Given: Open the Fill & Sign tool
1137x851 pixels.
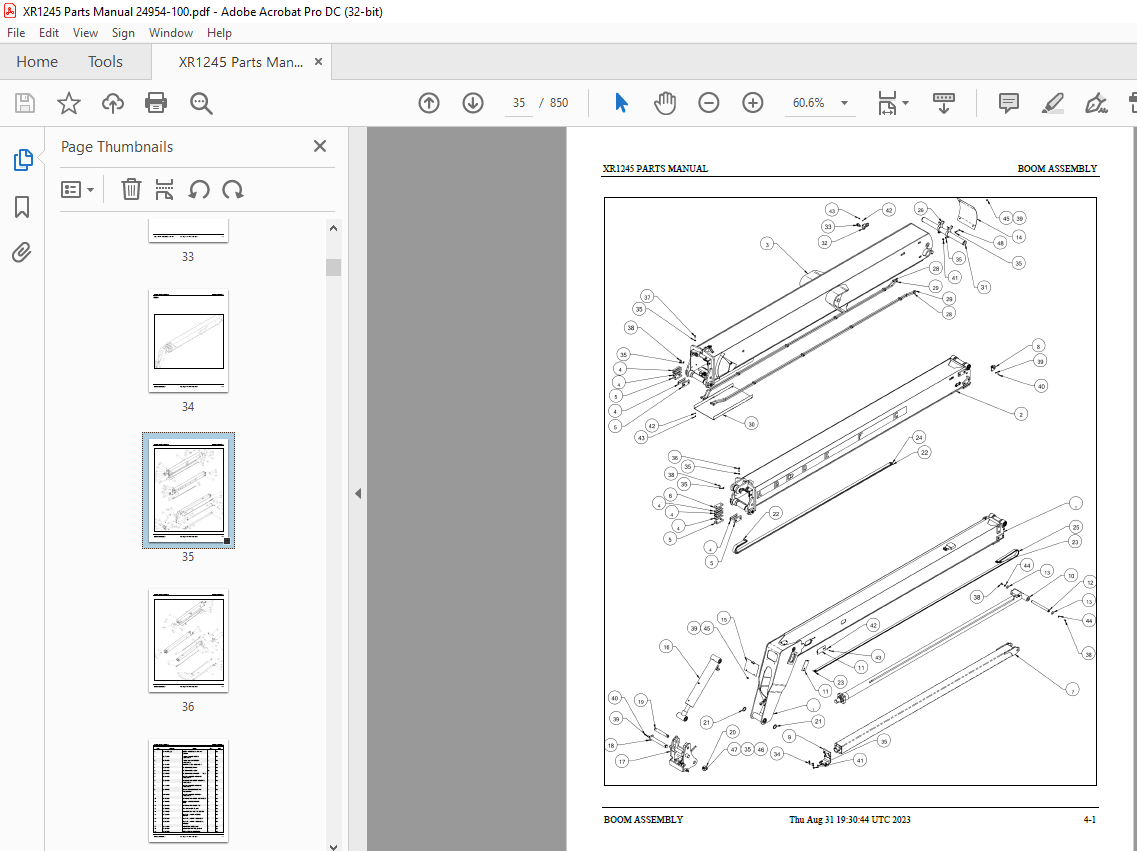Looking at the screenshot, I should pyautogui.click(x=1096, y=102).
